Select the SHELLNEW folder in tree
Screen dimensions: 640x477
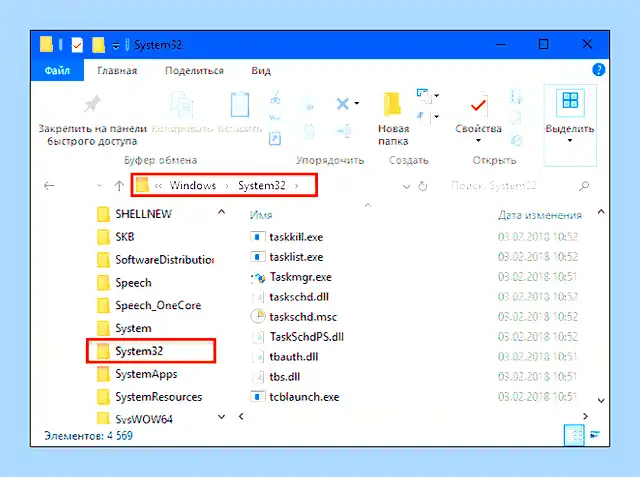click(135, 214)
